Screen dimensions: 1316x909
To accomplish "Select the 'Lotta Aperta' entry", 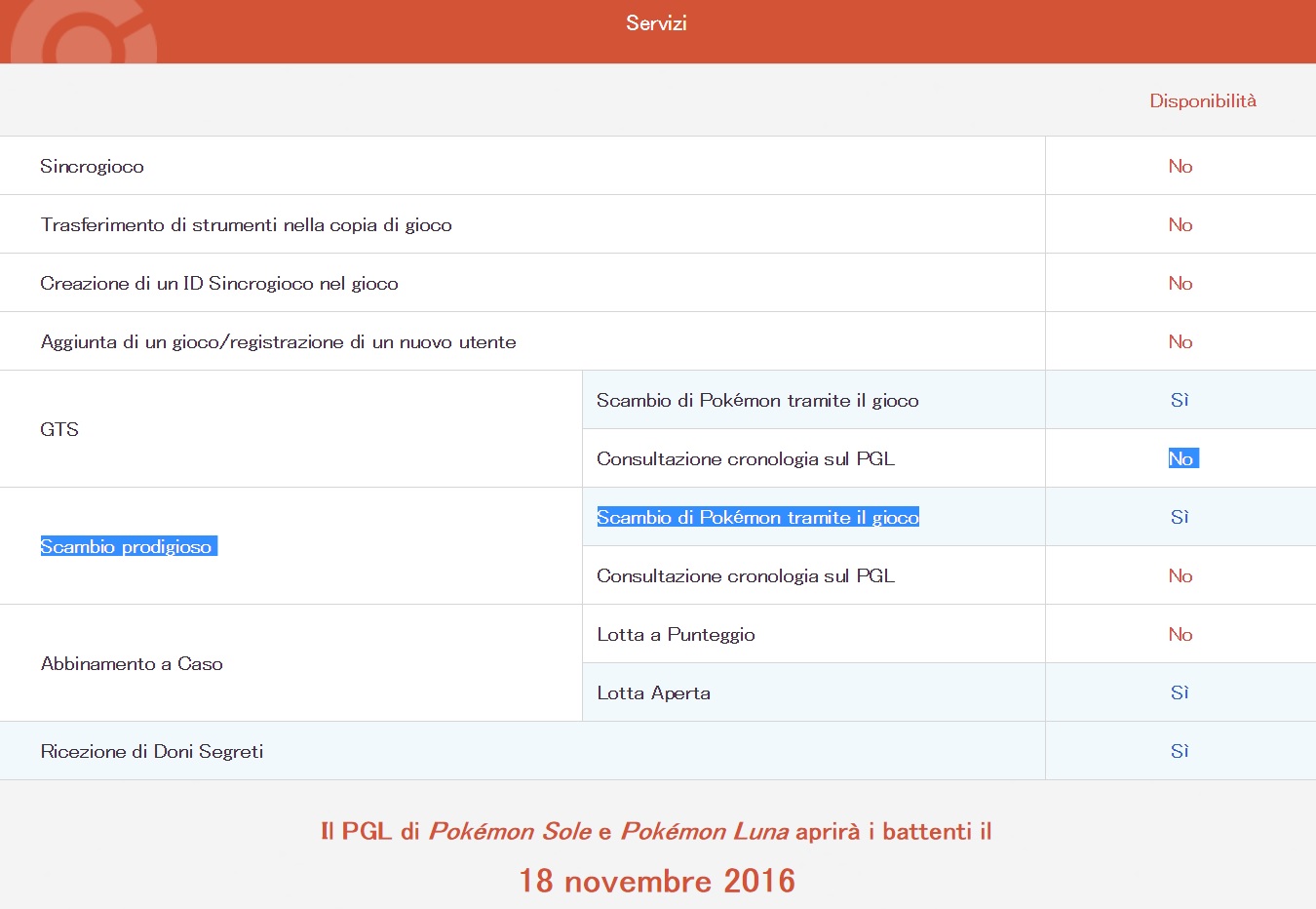I will pos(653,692).
